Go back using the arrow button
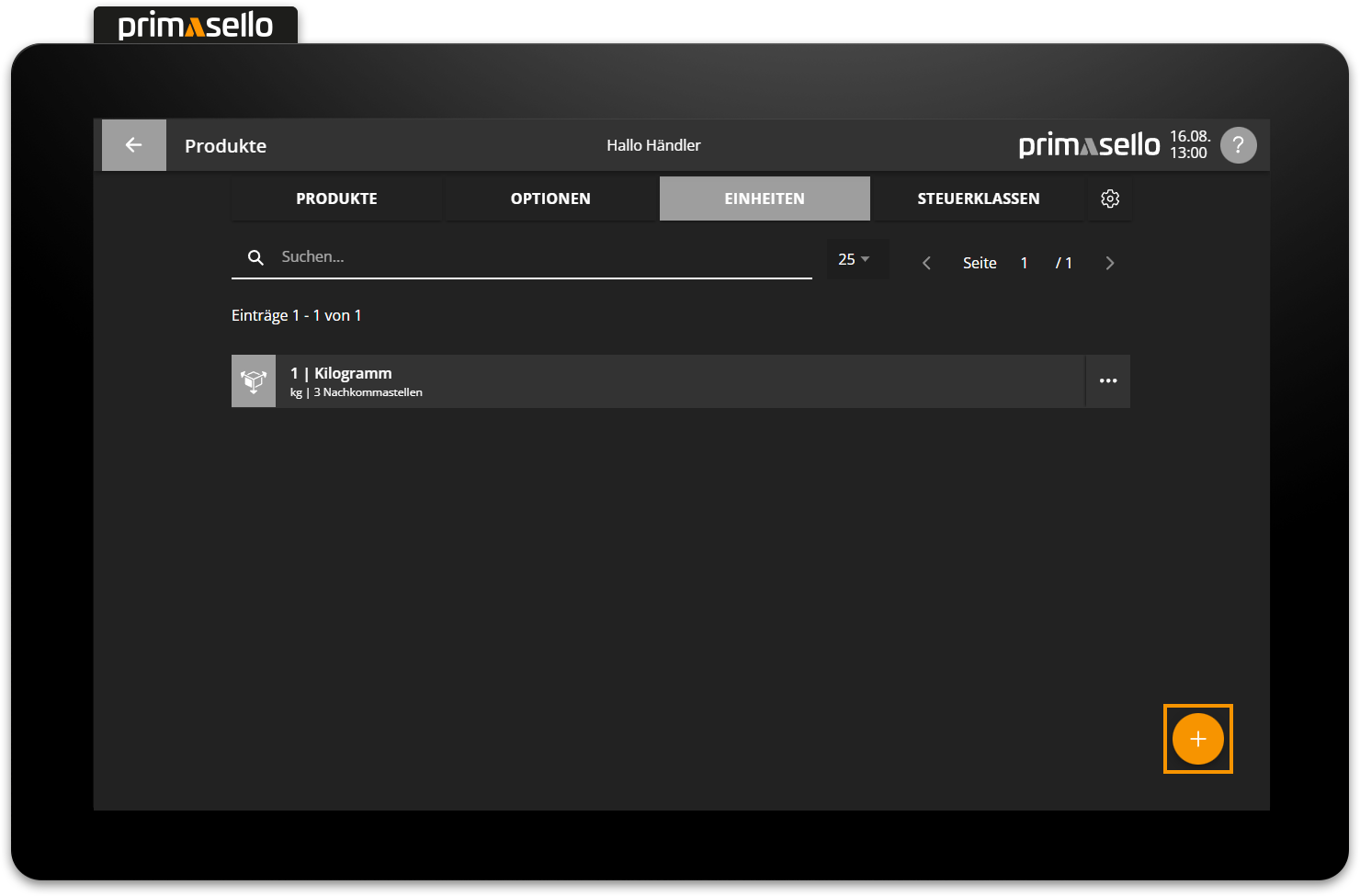The width and height of the screenshot is (1360, 896). (134, 145)
